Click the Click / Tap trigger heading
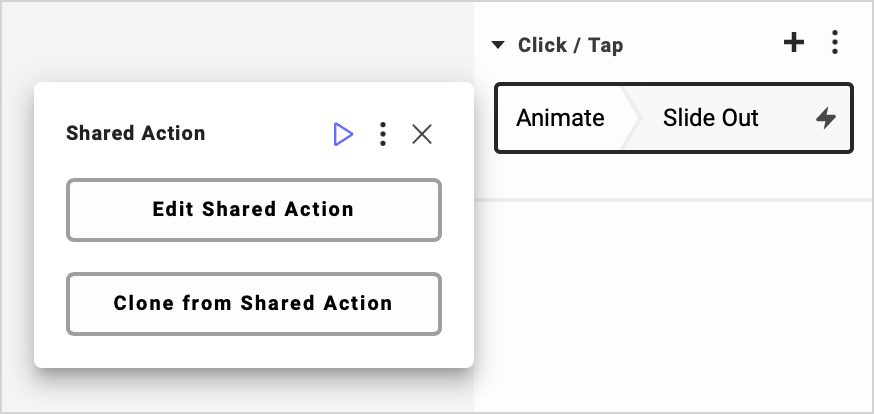This screenshot has width=874, height=414. coord(570,45)
